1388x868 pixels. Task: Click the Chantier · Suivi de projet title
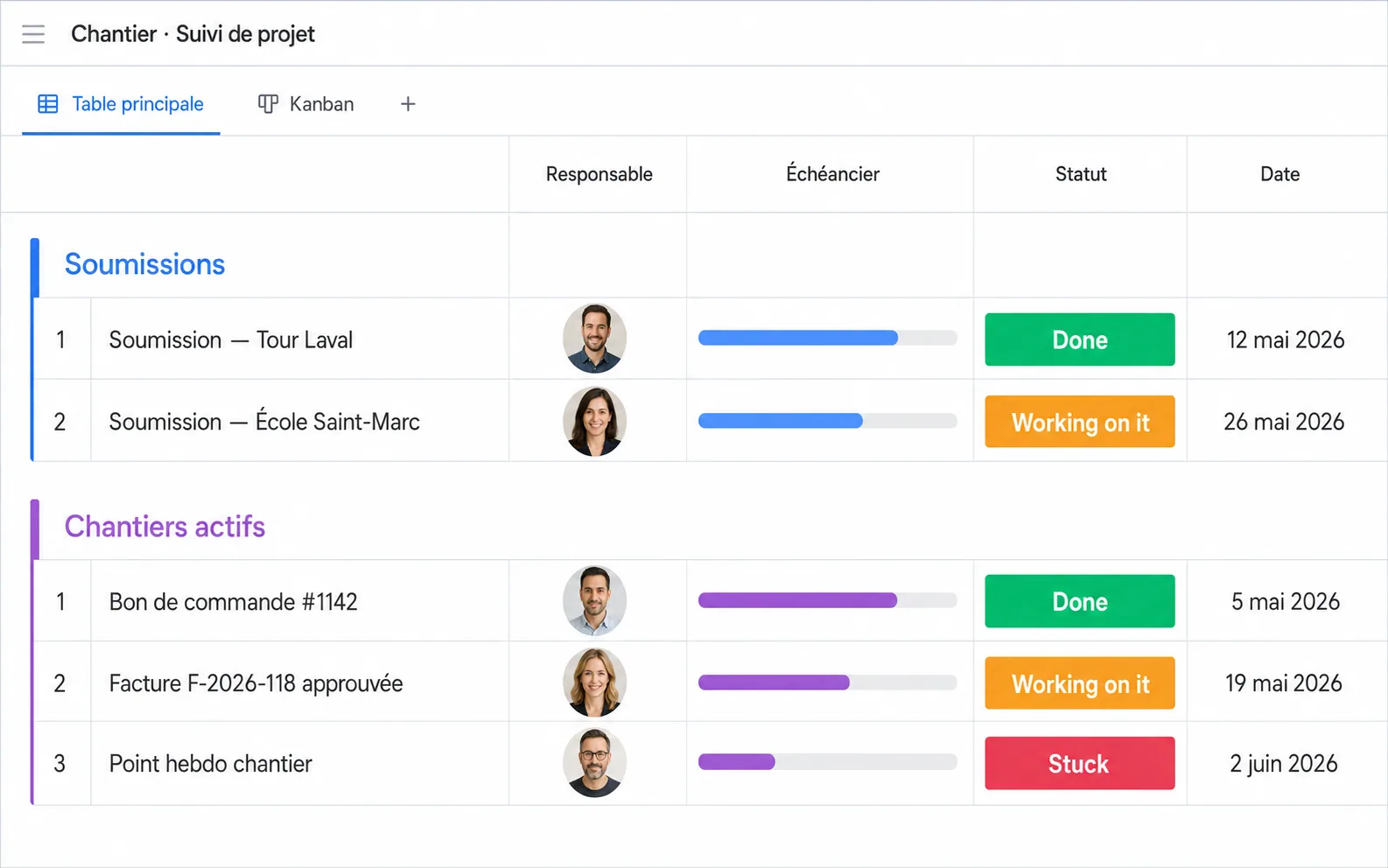pyautogui.click(x=193, y=34)
